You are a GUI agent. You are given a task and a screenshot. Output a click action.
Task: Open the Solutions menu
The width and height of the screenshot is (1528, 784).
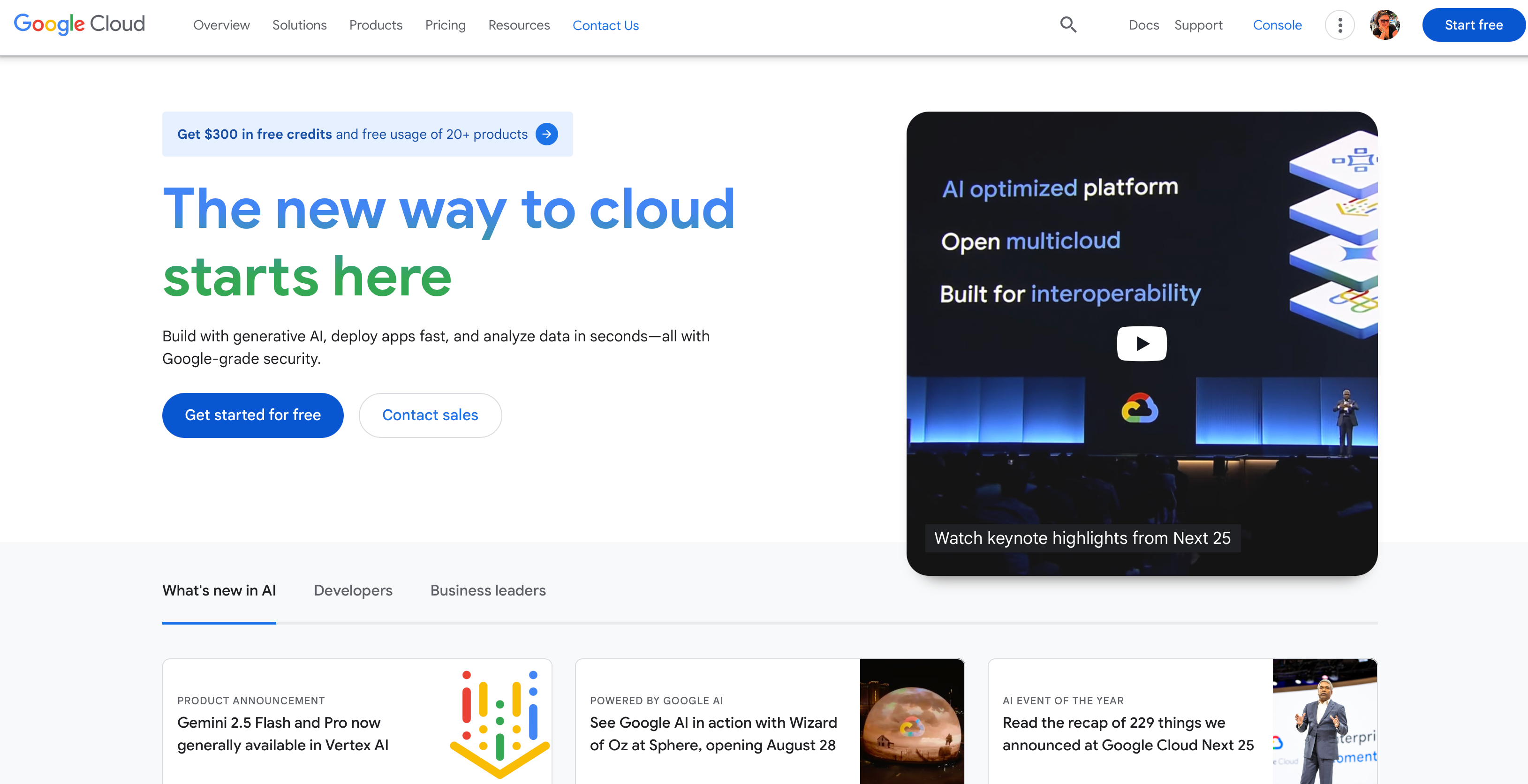300,25
